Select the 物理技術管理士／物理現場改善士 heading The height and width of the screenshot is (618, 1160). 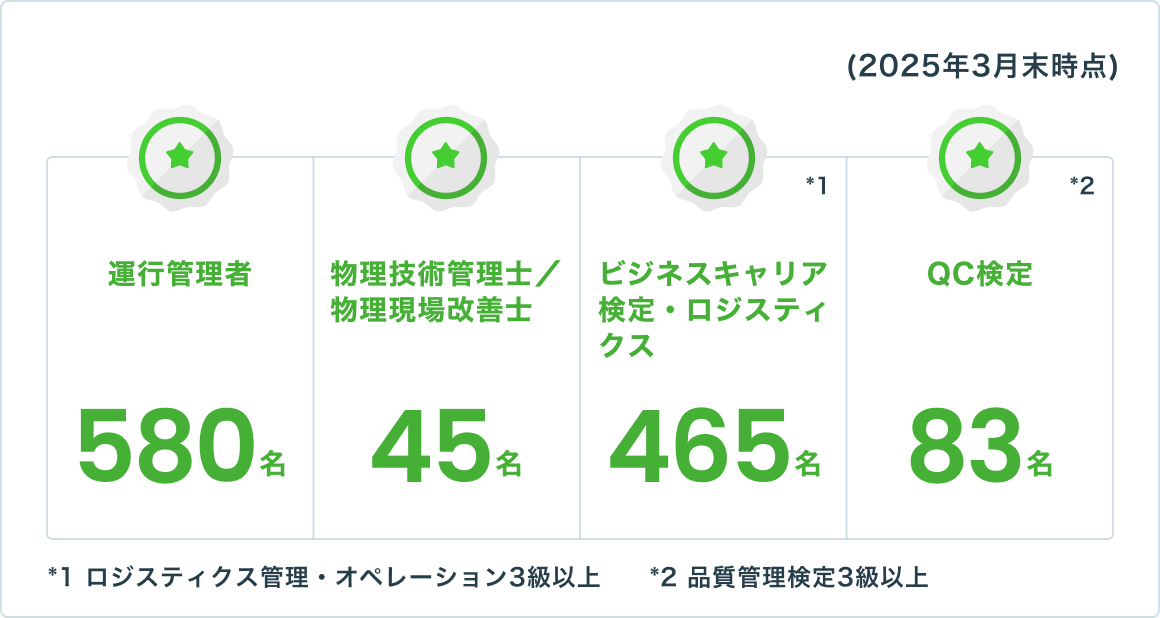446,292
